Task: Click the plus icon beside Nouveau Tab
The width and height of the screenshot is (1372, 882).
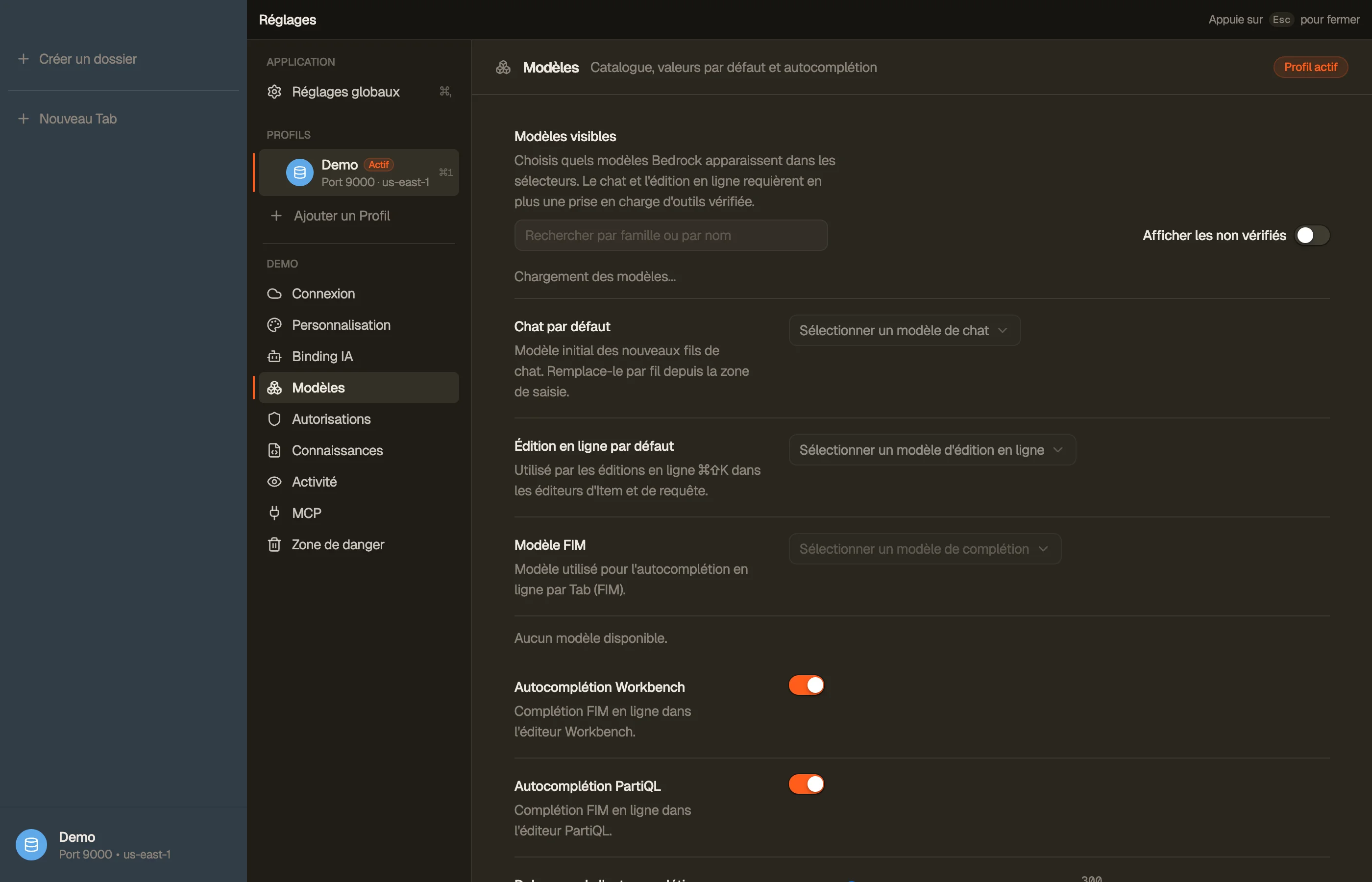Action: (24, 119)
